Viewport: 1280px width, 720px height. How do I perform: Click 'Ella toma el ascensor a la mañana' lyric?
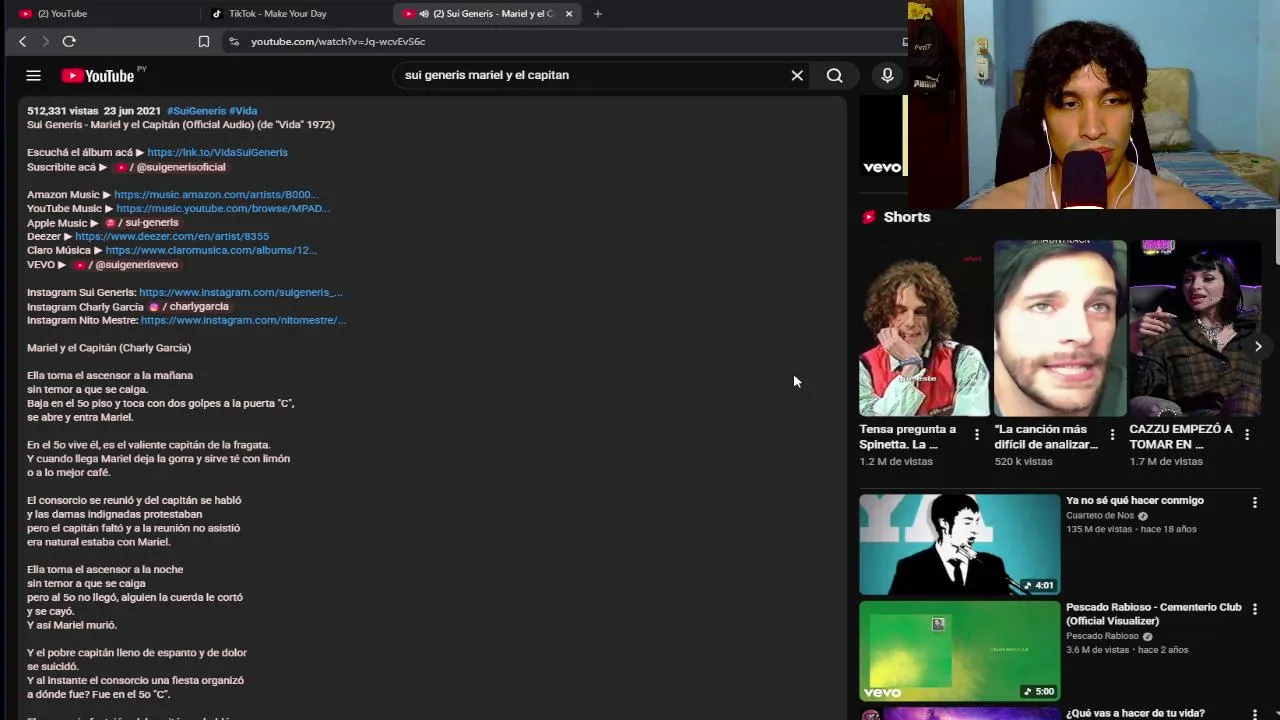[110, 376]
